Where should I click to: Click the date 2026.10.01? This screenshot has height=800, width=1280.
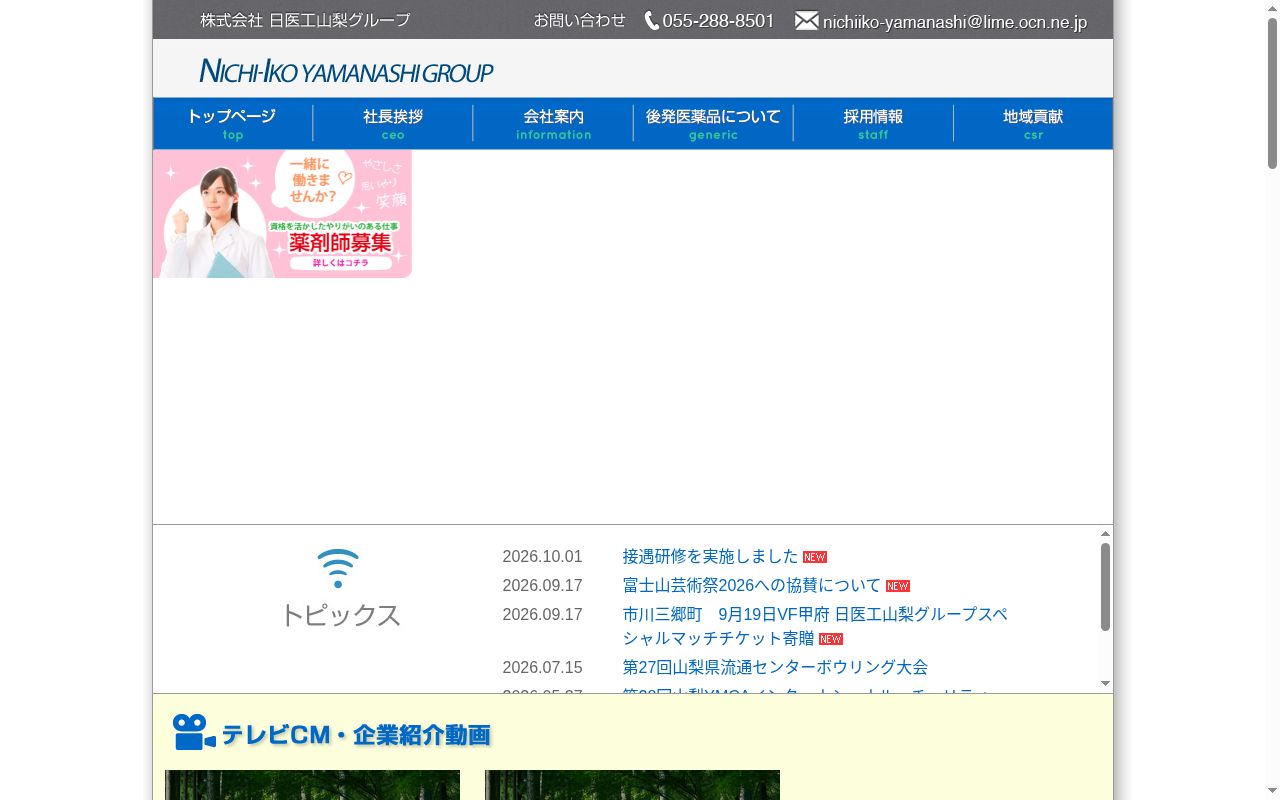tap(542, 557)
